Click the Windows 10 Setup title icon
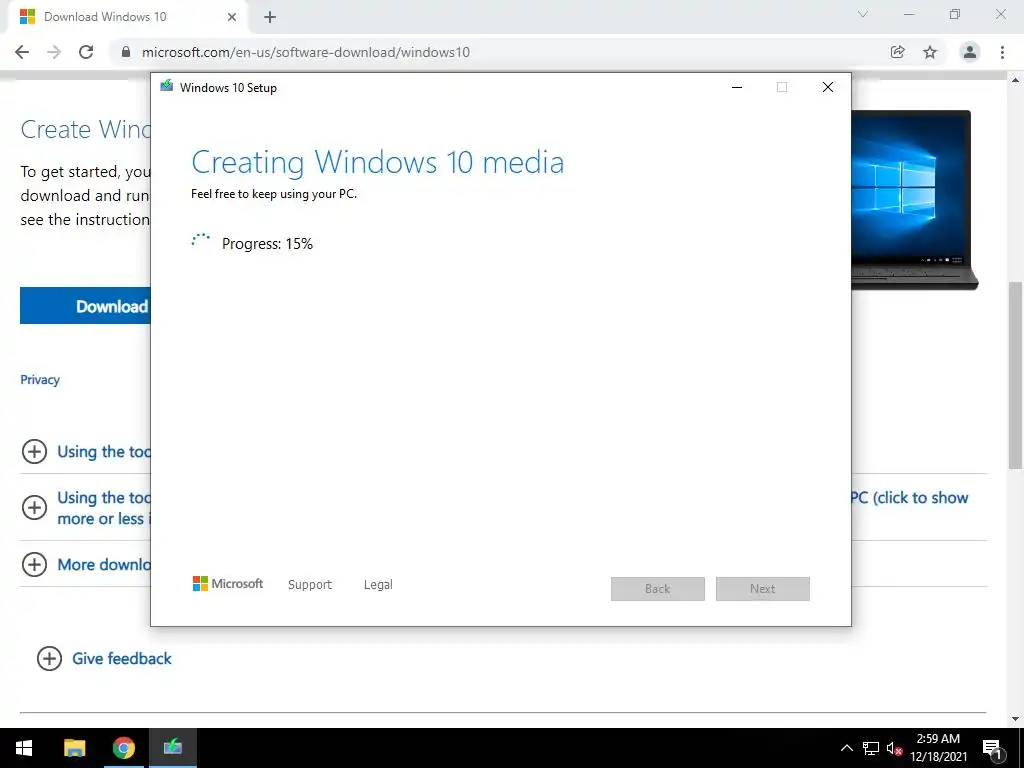The height and width of the screenshot is (768, 1024). tap(167, 86)
